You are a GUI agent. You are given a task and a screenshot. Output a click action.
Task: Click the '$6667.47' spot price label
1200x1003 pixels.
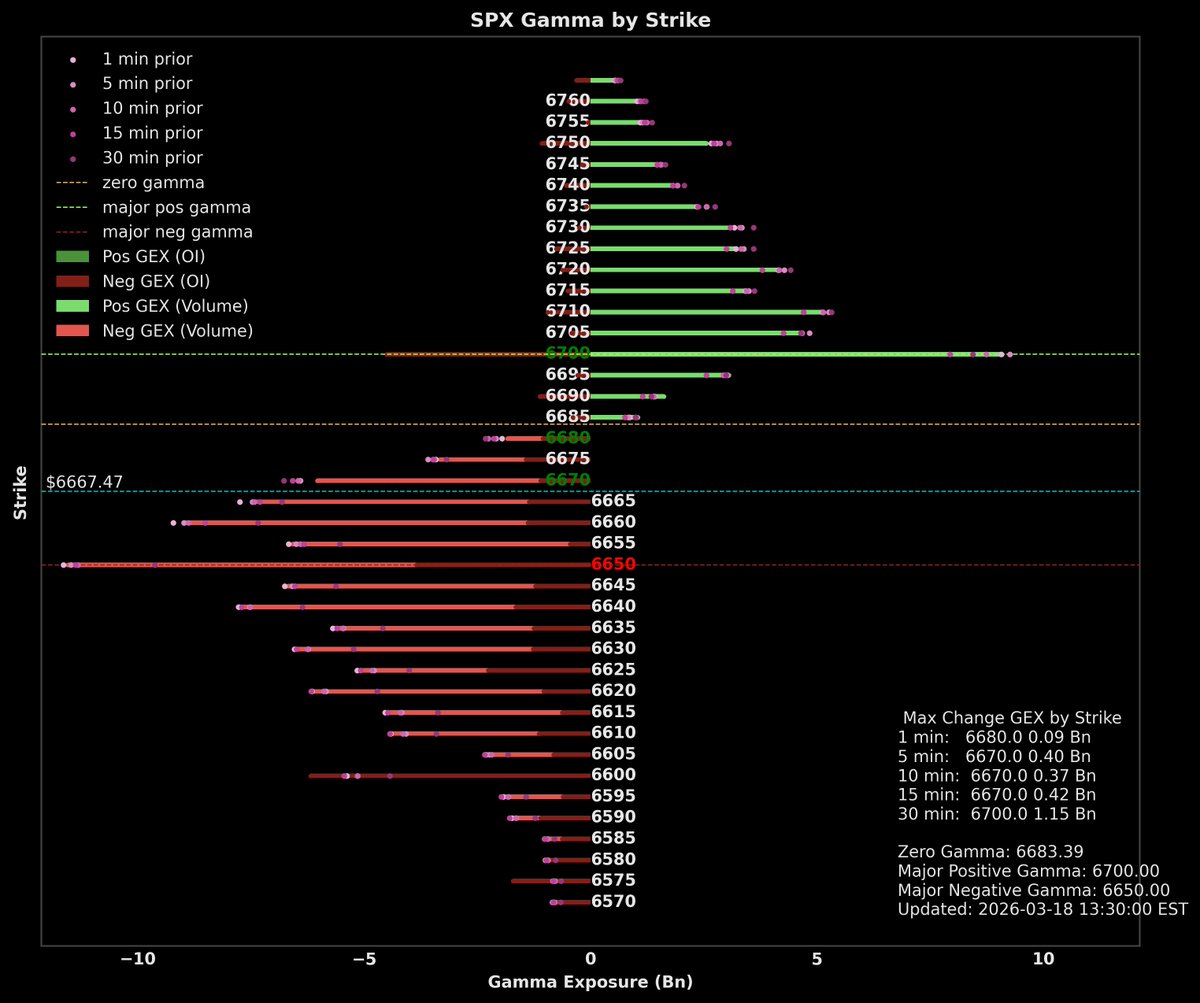[84, 482]
